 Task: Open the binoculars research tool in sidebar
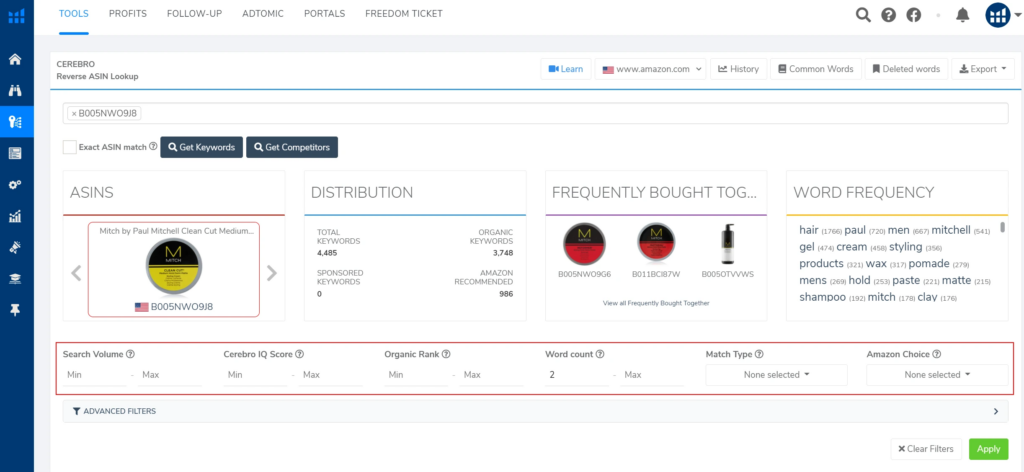coord(15,90)
